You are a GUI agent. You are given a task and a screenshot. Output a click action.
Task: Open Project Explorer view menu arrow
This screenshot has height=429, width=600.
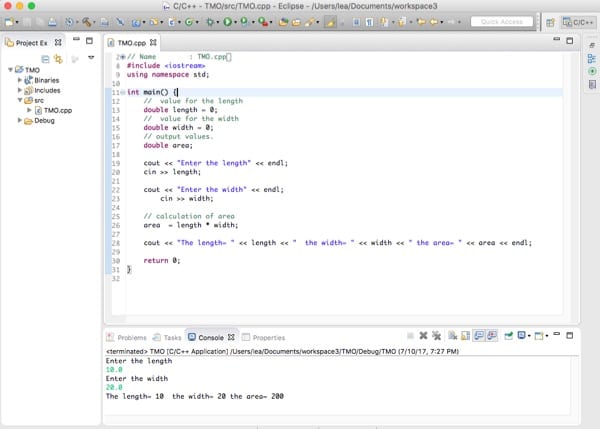click(x=91, y=57)
